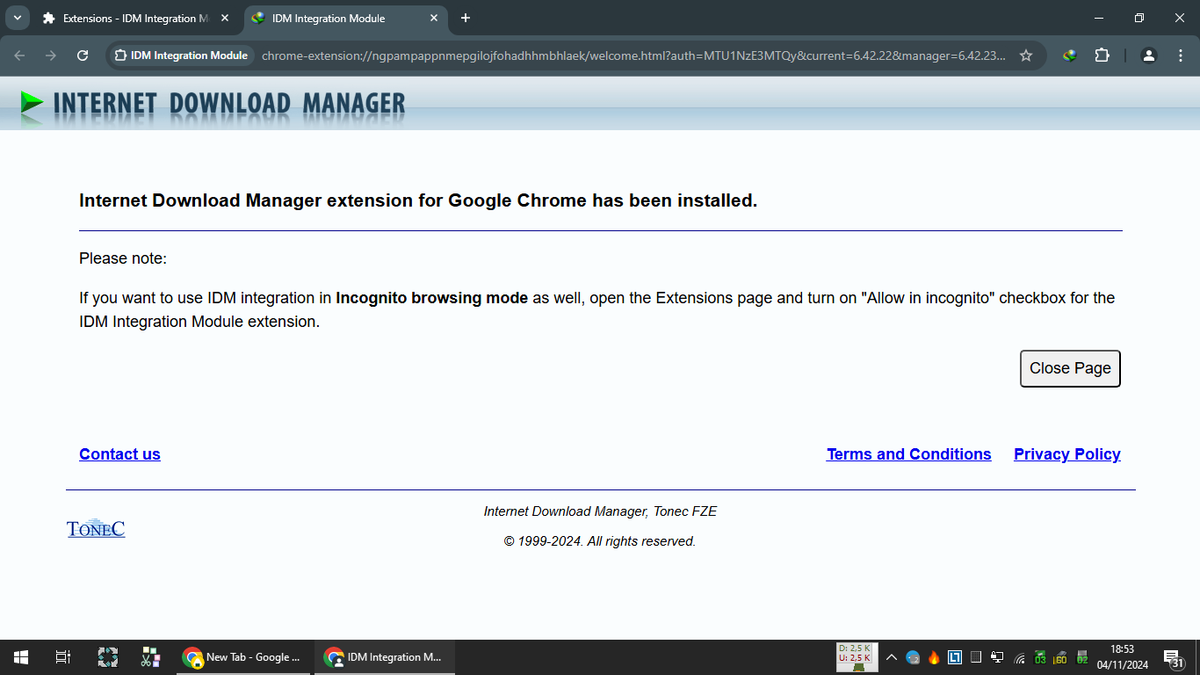
Task: Click the Close Page button
Action: pos(1070,368)
